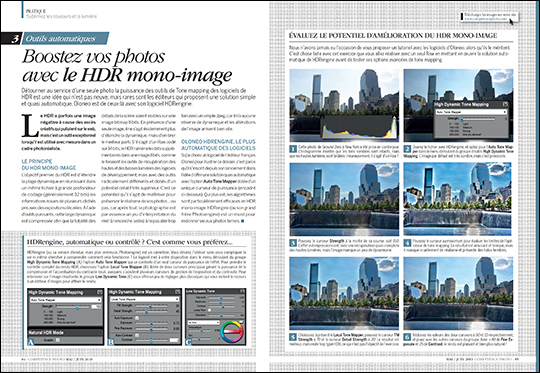Click the '3 Outils automatiques' section tab
This screenshot has height=373, width=540.
pyautogui.click(x=55, y=38)
